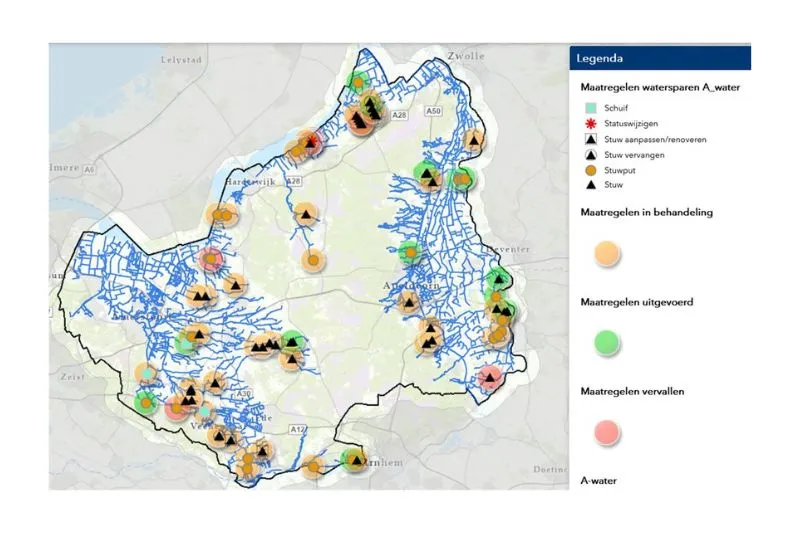Select the red Statuswijzigen star marker on map
800x533 pixels.
[311, 143]
